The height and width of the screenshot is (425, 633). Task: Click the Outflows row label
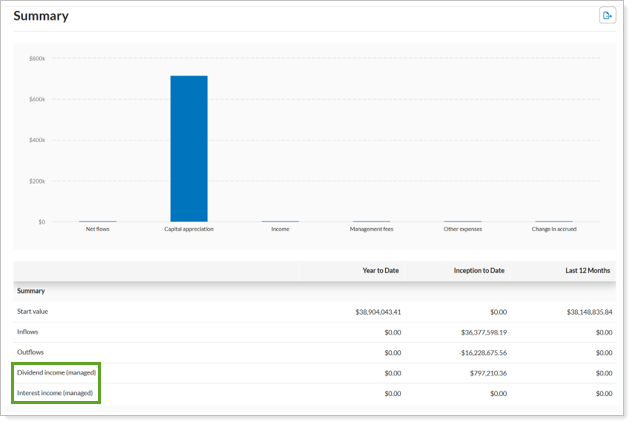pyautogui.click(x=30, y=352)
